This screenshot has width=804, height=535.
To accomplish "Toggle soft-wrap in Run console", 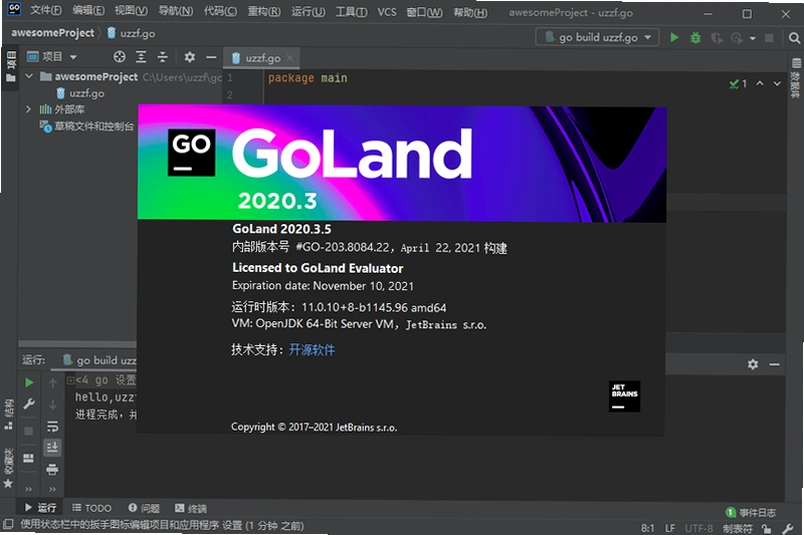I will point(52,426).
